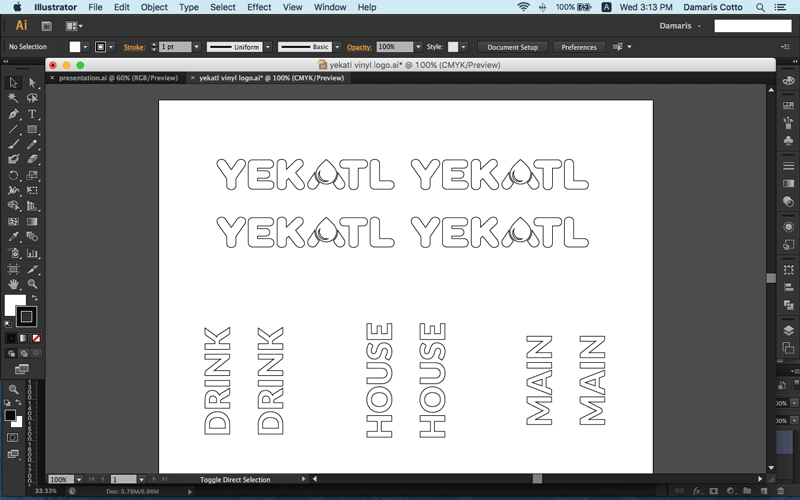The width and height of the screenshot is (800, 500).
Task: Click the Change Screen Mode button
Action: (21, 369)
